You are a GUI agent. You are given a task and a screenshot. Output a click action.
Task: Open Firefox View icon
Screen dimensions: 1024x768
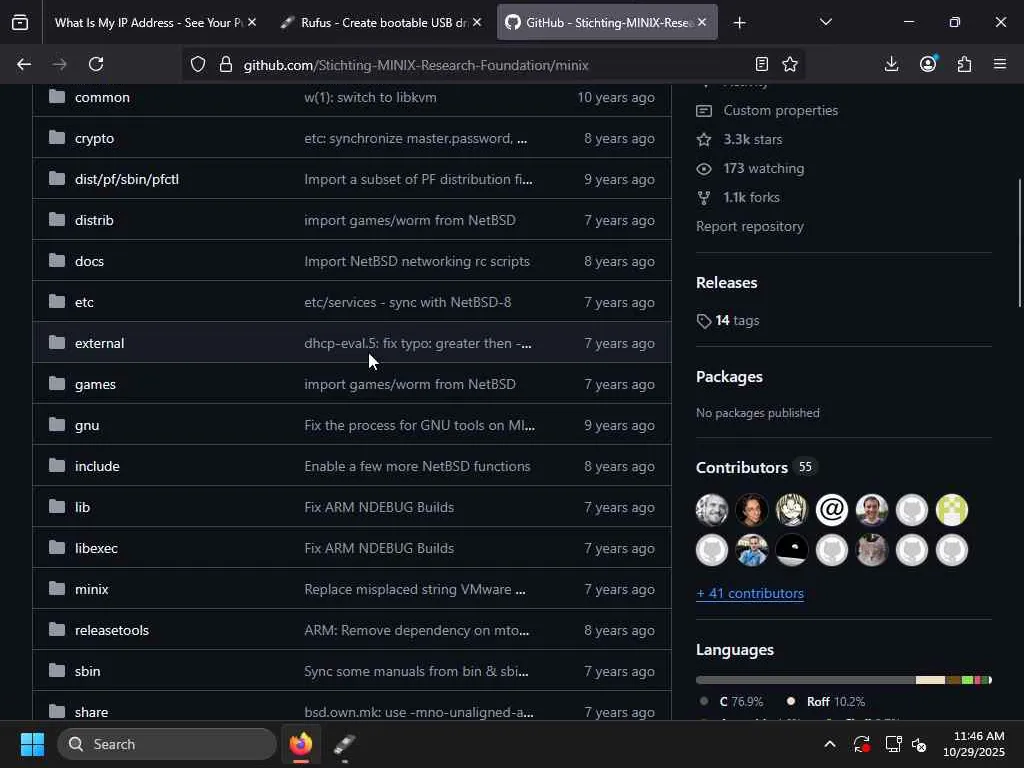point(20,23)
